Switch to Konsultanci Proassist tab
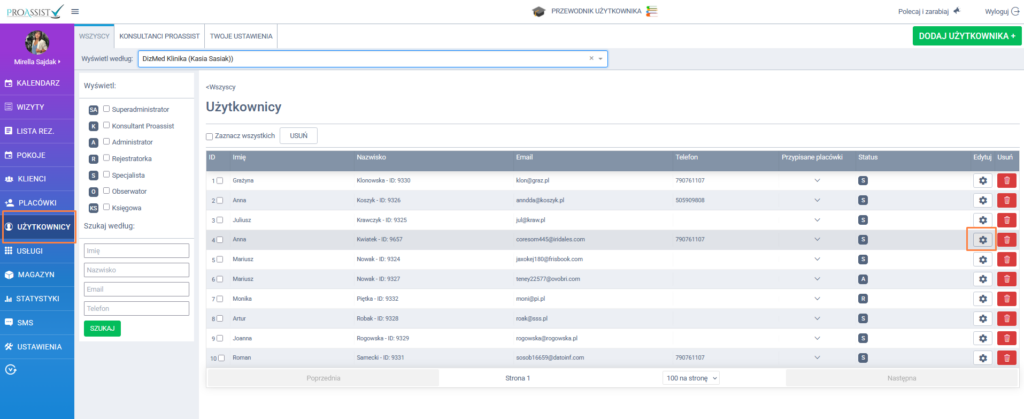1024x419 pixels. coord(159,35)
